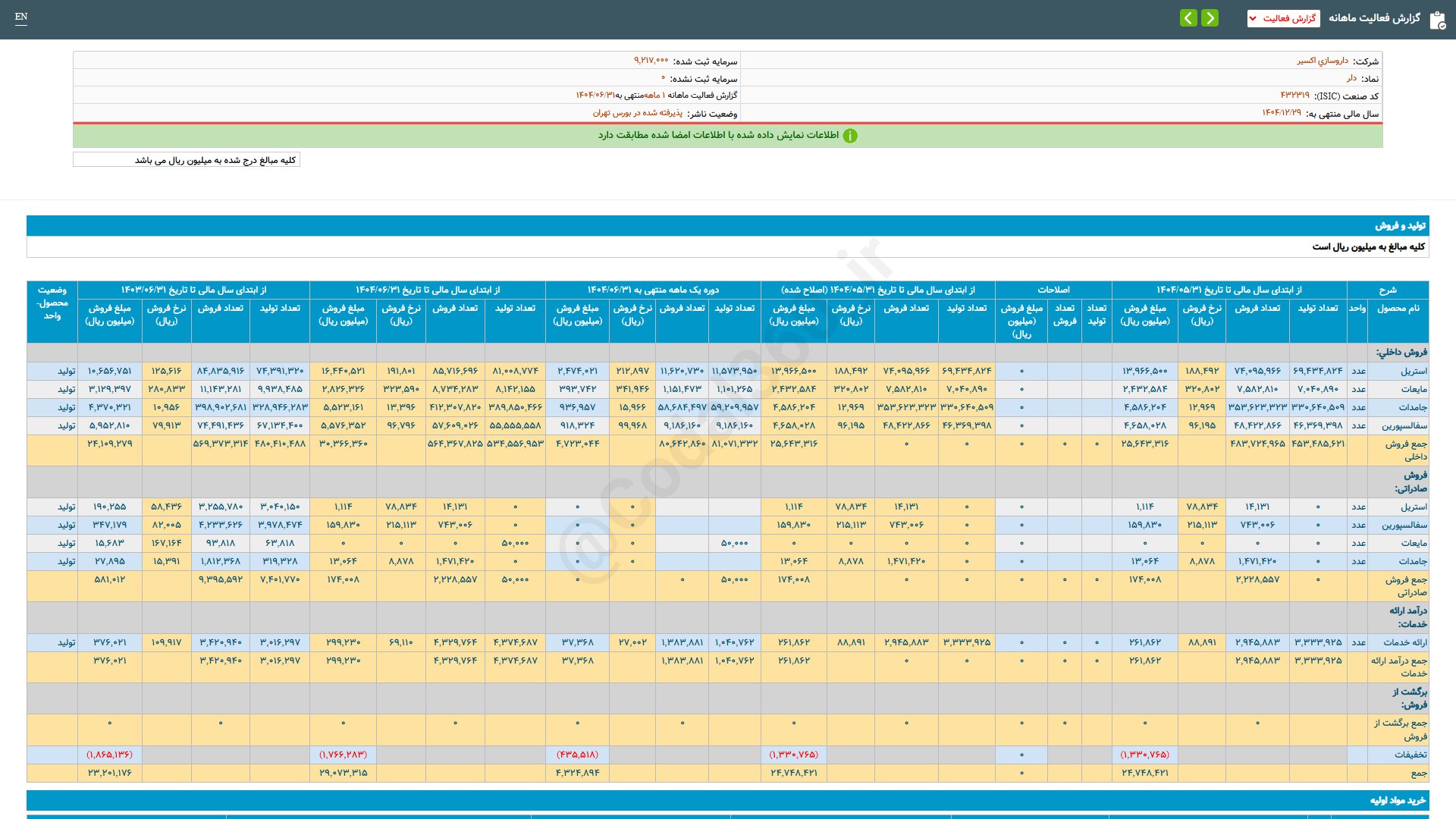The height and width of the screenshot is (819, 1456).
Task: Click the company name داروسازی اکسیر
Action: point(1322,61)
